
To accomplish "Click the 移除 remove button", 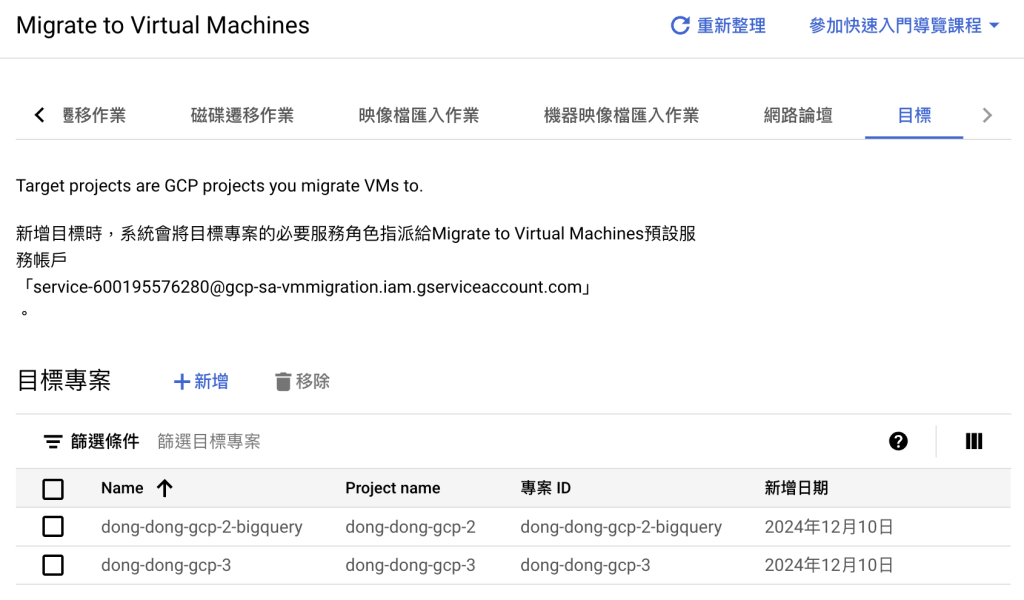I will click(302, 381).
